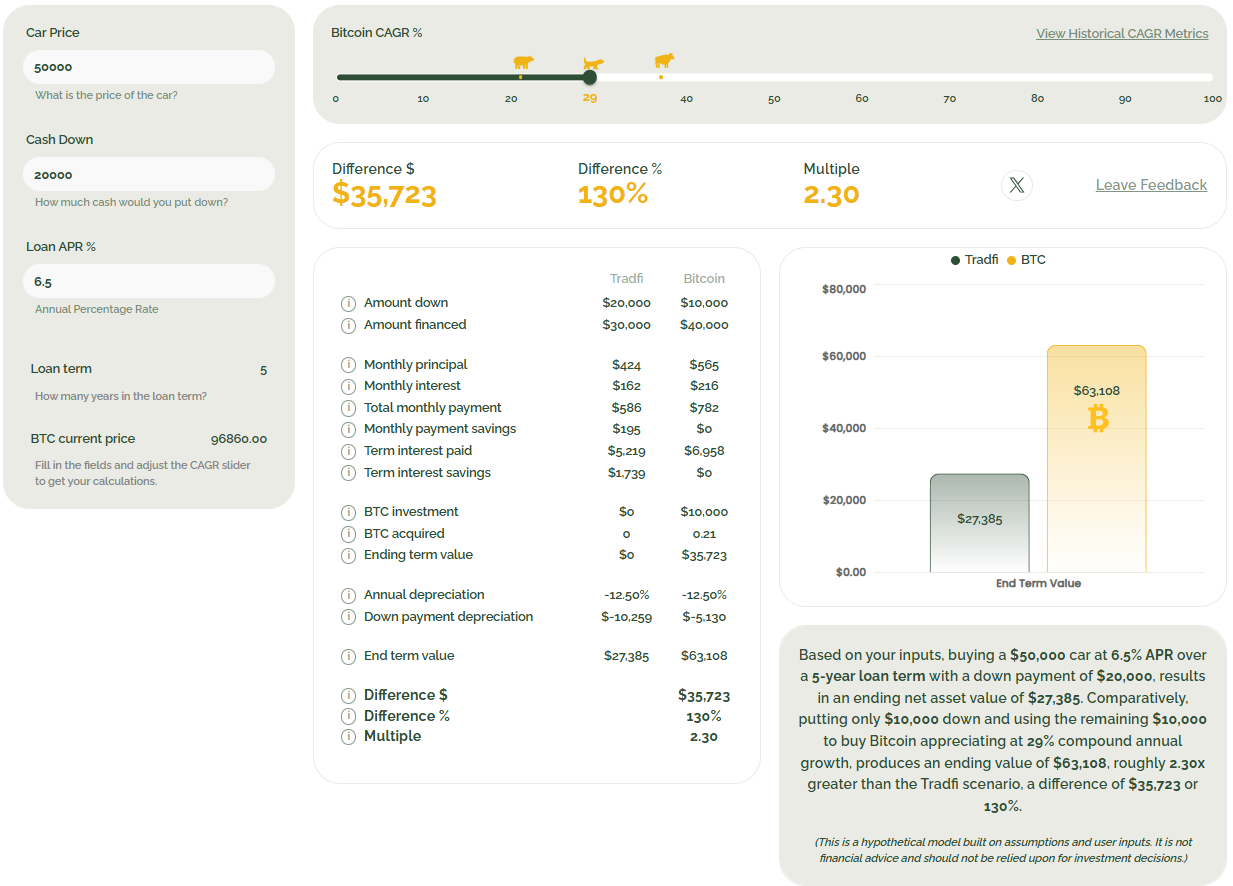Click Tradfi down payment depreciation $-10,259
Image resolution: width=1233 pixels, height=886 pixels.
point(627,617)
